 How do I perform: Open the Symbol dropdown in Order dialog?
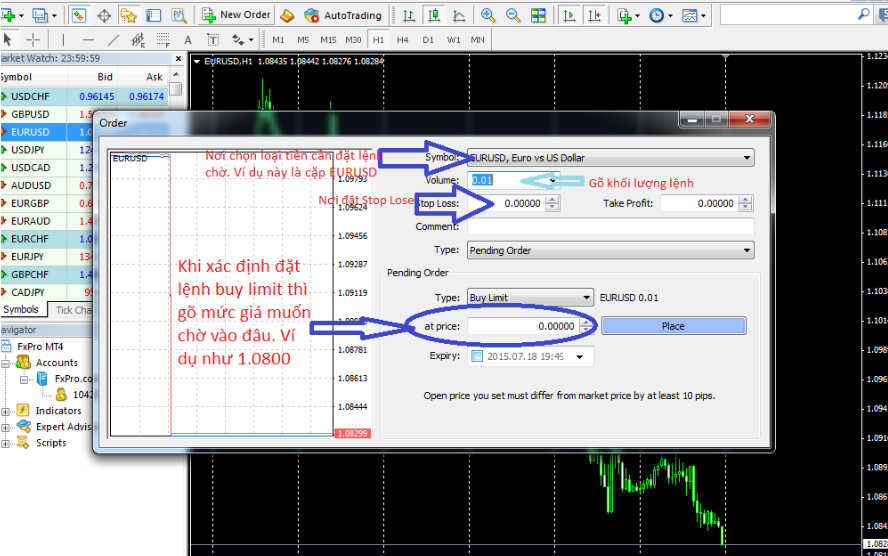pyautogui.click(x=746, y=158)
